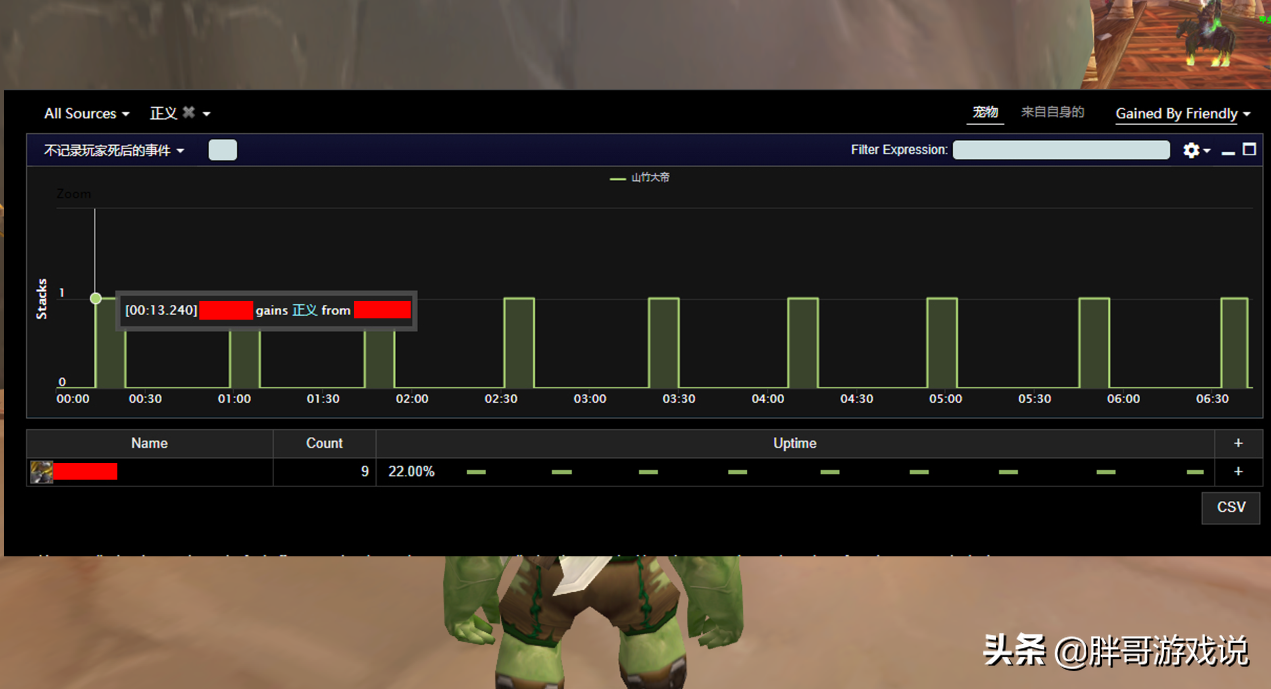Click the buff bar near 02:30
Viewport: 1271px width, 689px height.
point(519,343)
